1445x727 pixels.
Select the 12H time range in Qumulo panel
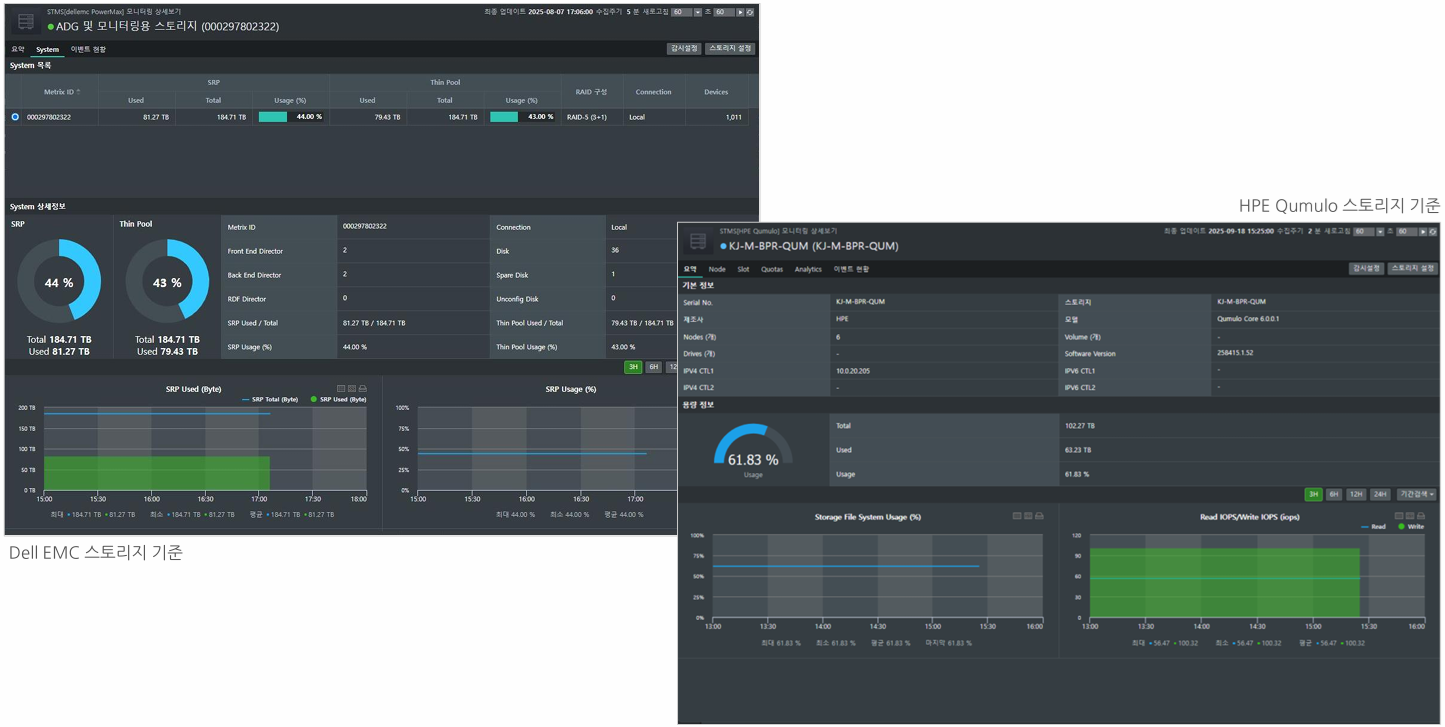tap(1355, 494)
